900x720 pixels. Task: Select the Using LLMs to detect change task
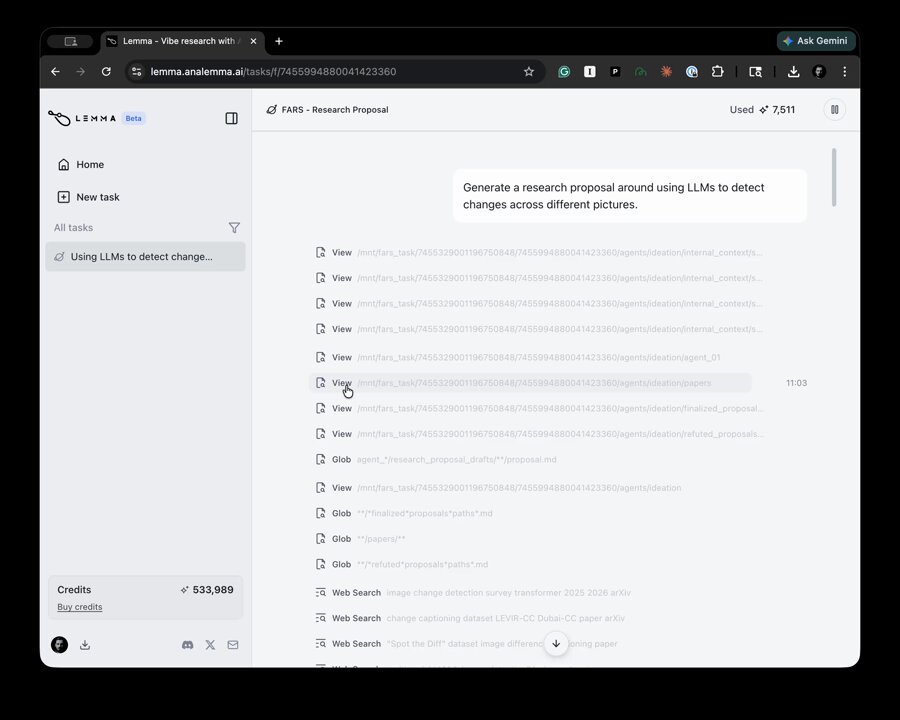click(145, 257)
